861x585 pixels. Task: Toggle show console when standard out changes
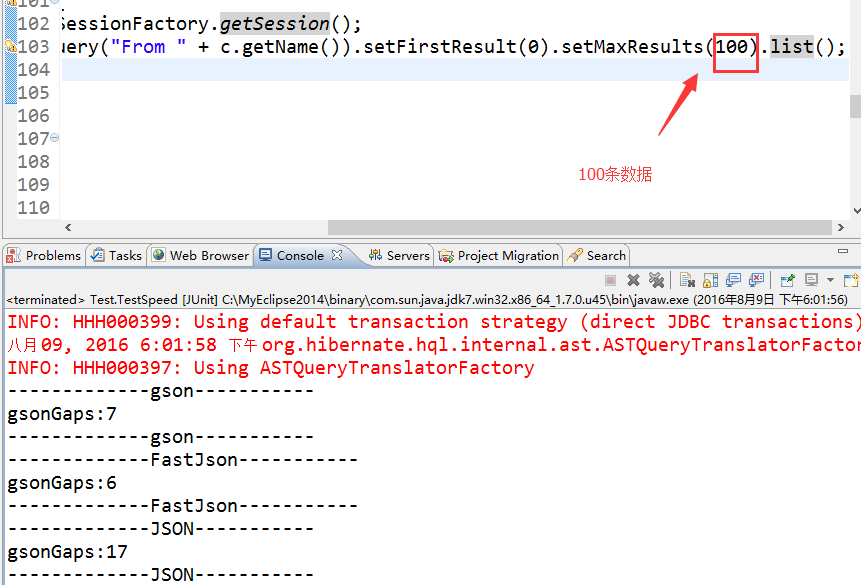733,280
